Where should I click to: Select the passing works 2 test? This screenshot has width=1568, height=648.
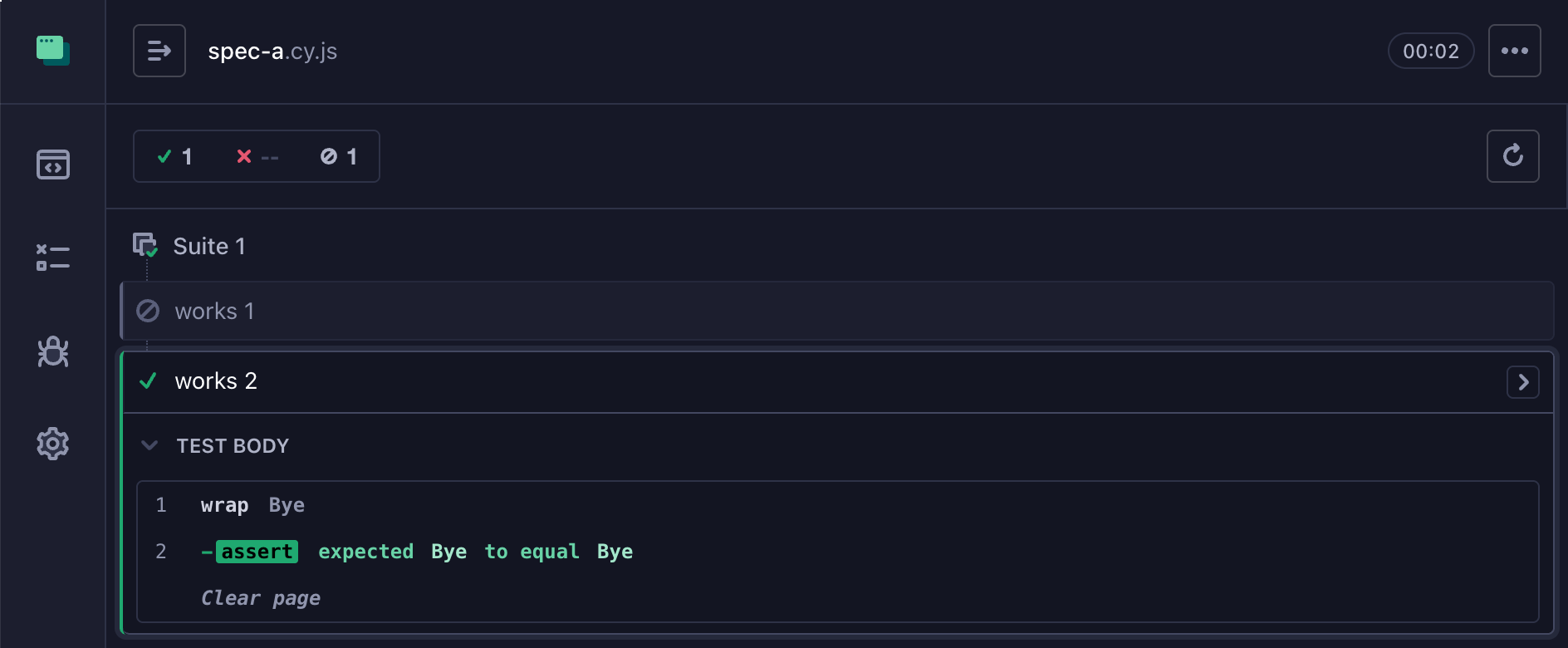[837, 381]
